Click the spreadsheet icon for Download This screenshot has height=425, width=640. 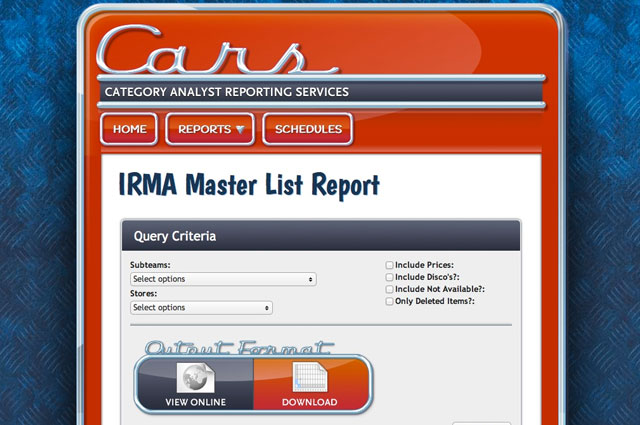pyautogui.click(x=310, y=378)
